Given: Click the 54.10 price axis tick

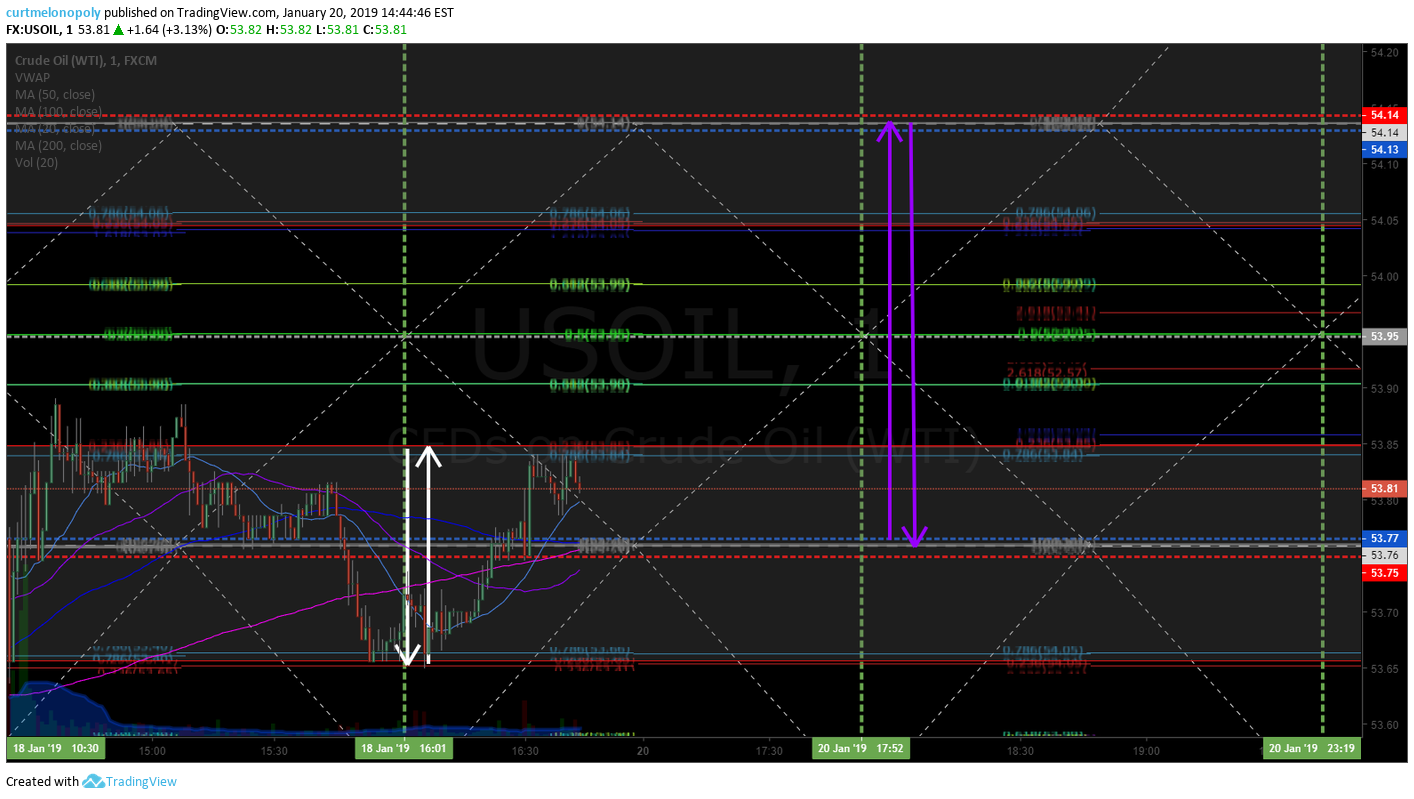Looking at the screenshot, I should coord(1385,165).
